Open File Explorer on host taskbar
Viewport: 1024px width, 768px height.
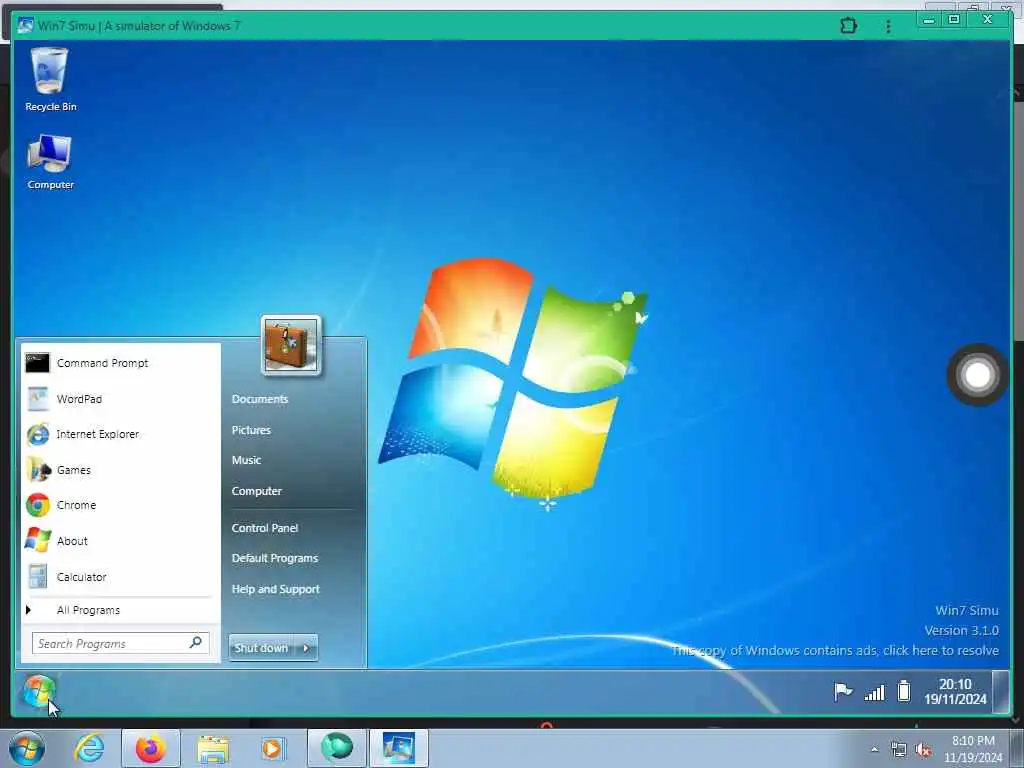click(x=213, y=748)
